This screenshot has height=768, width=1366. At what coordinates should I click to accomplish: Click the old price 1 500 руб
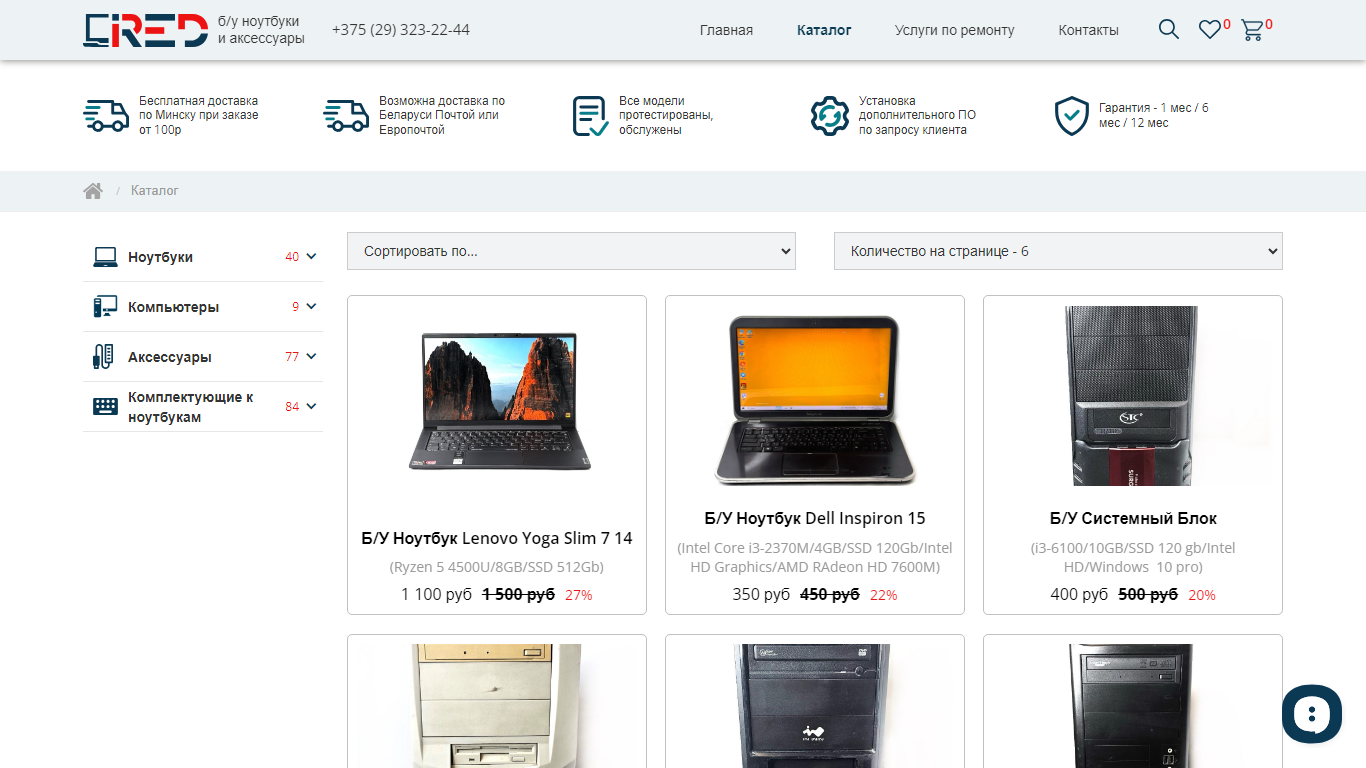coord(518,595)
